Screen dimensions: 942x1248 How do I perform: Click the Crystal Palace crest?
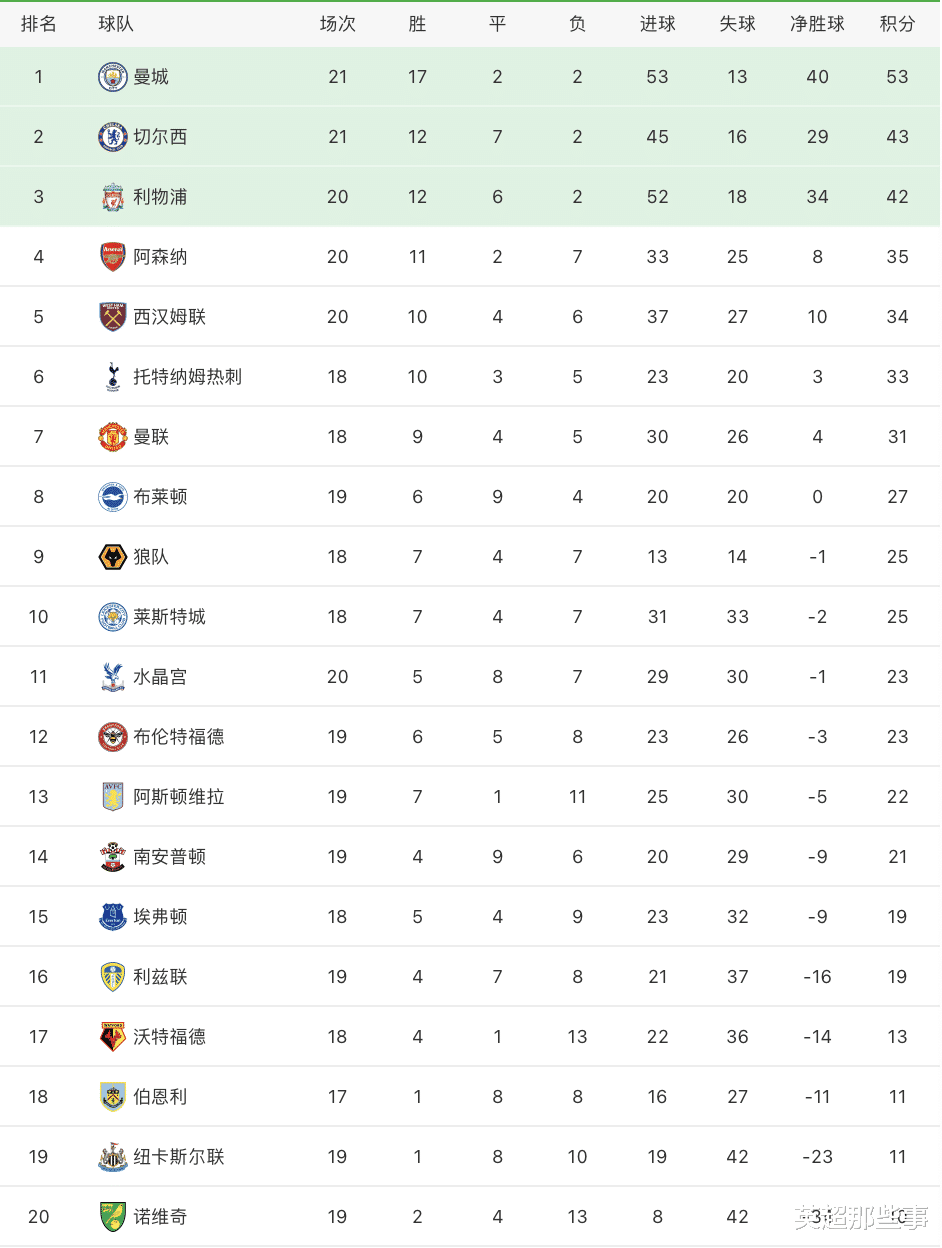point(113,677)
